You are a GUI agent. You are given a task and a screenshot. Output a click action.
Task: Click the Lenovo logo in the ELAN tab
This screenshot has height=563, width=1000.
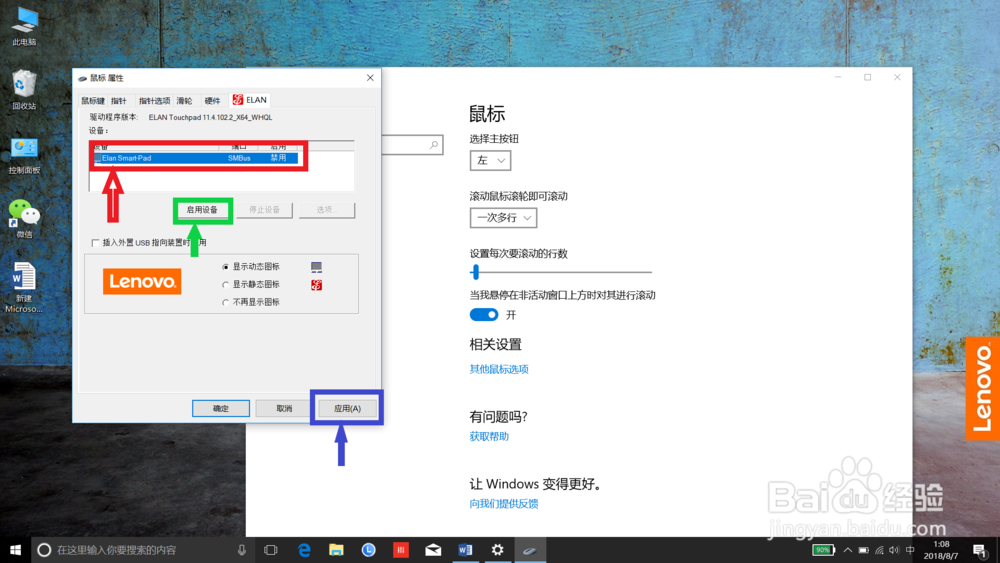(142, 281)
